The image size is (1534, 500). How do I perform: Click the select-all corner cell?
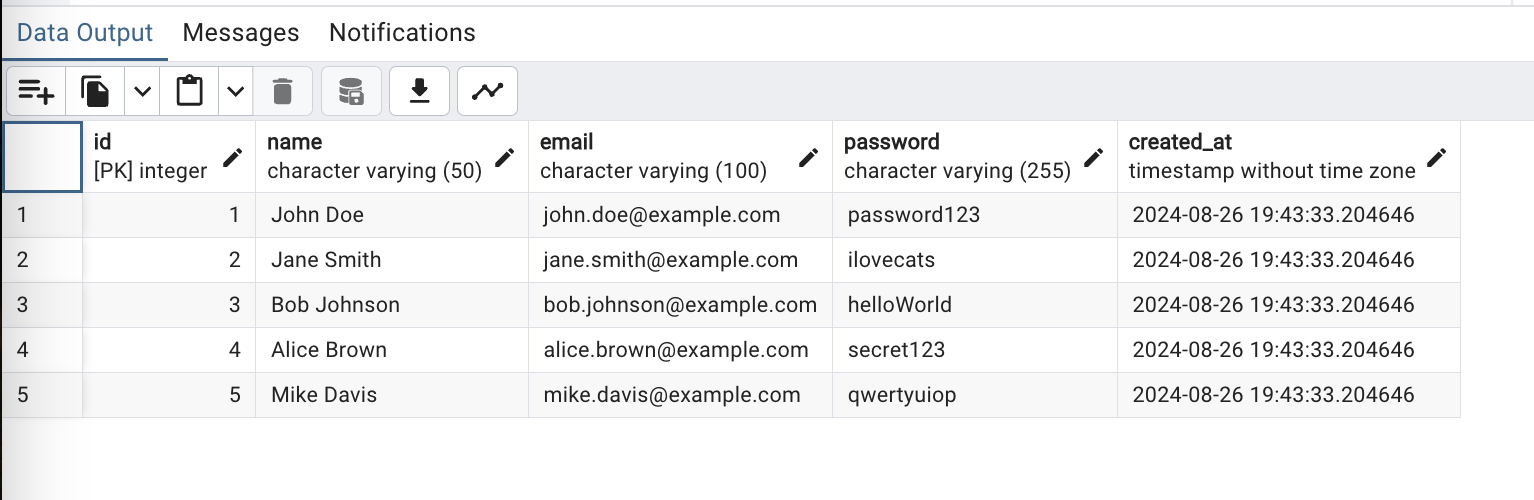tap(42, 156)
